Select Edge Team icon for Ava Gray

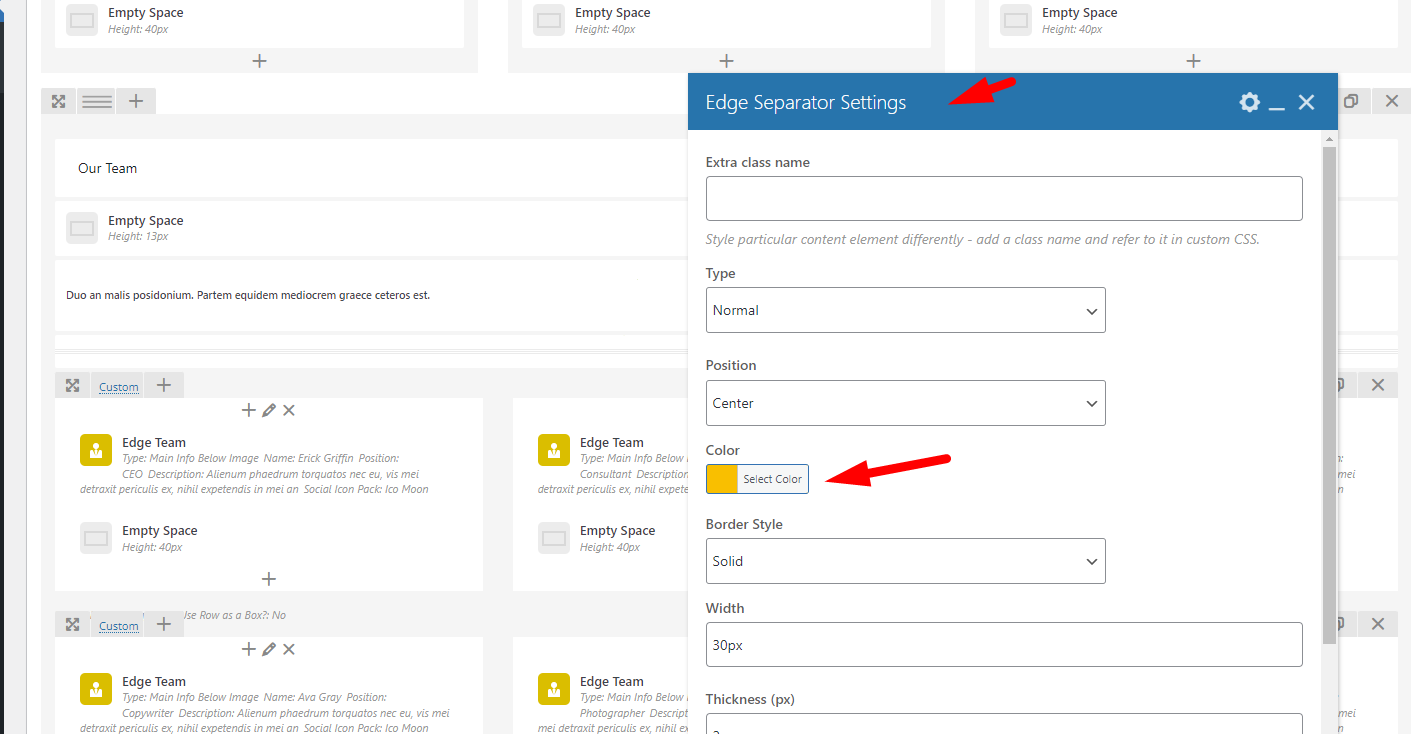(96, 689)
